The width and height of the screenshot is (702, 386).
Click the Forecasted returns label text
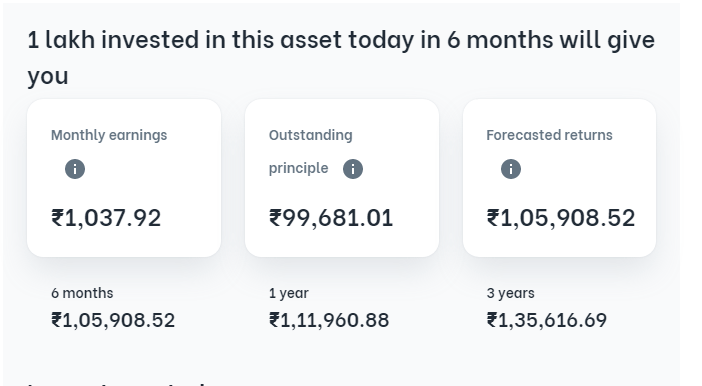point(549,135)
